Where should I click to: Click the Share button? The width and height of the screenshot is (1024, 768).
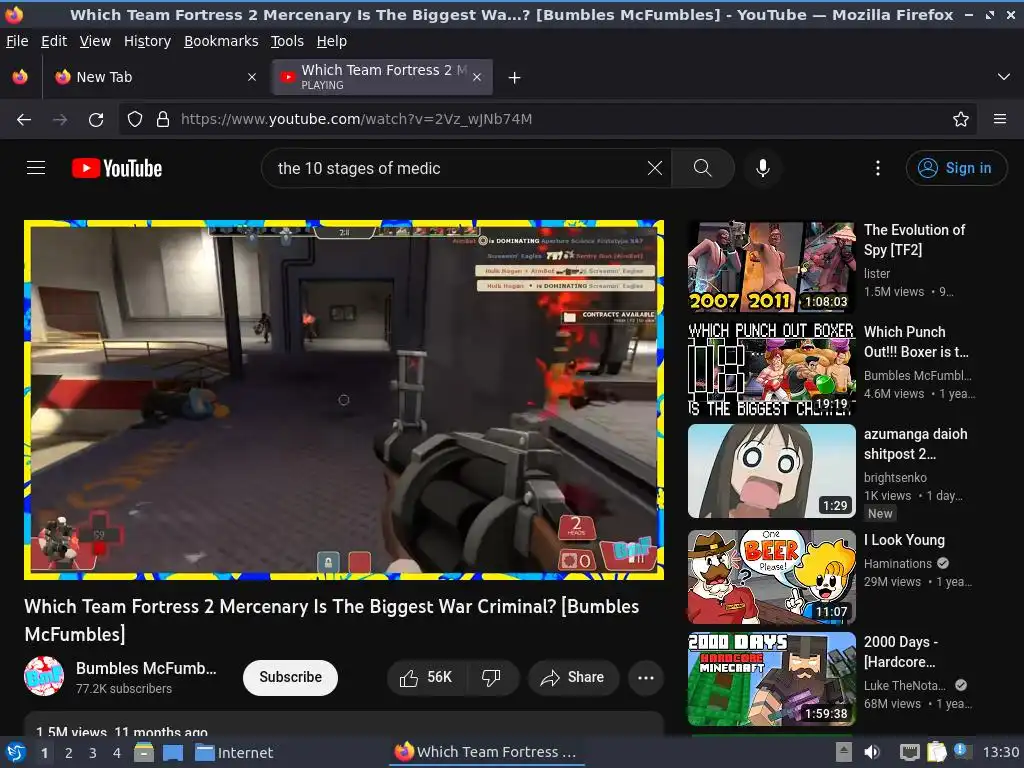(x=572, y=678)
